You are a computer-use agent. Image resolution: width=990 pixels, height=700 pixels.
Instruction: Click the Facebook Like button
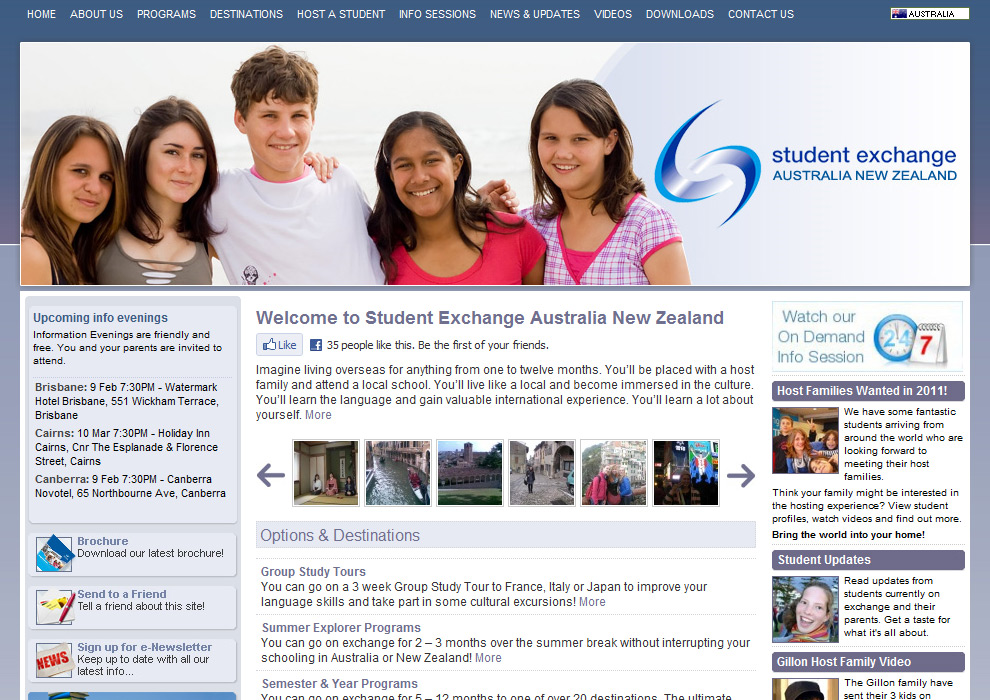pyautogui.click(x=280, y=345)
